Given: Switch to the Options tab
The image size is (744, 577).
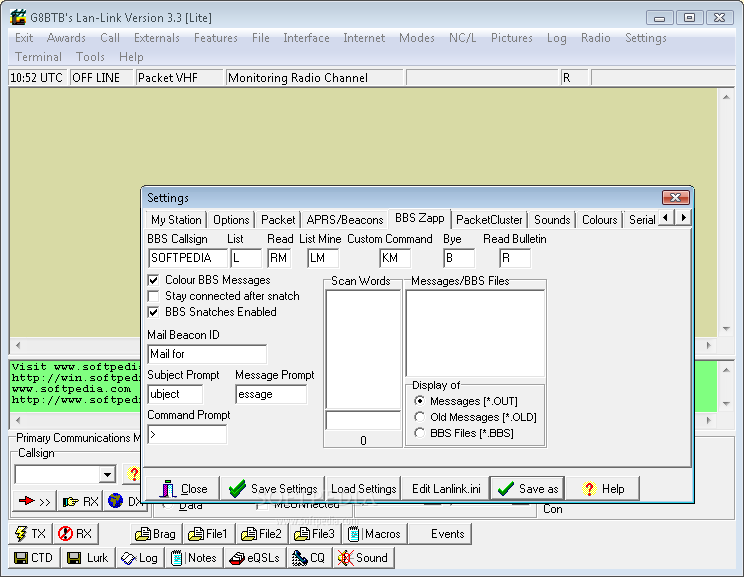Looking at the screenshot, I should (231, 220).
